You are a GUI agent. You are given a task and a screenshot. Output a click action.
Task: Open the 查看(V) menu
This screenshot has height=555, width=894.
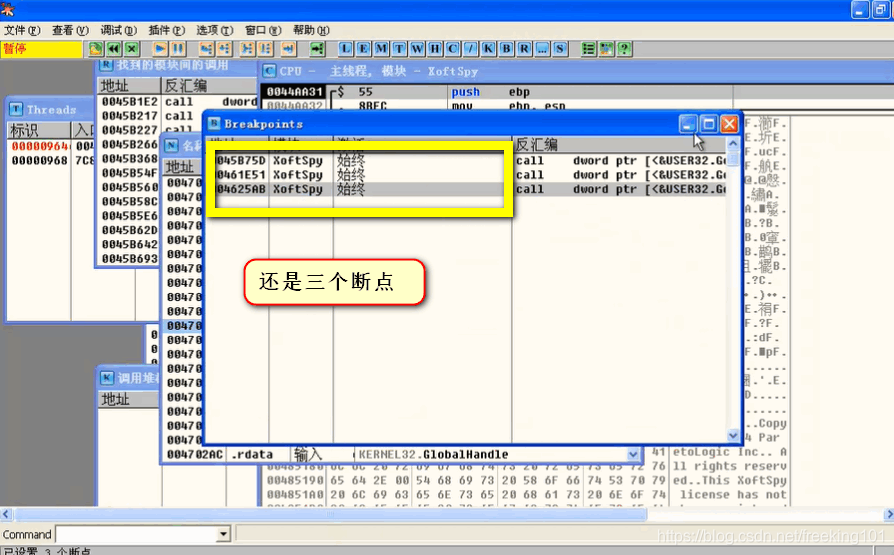coord(71,30)
